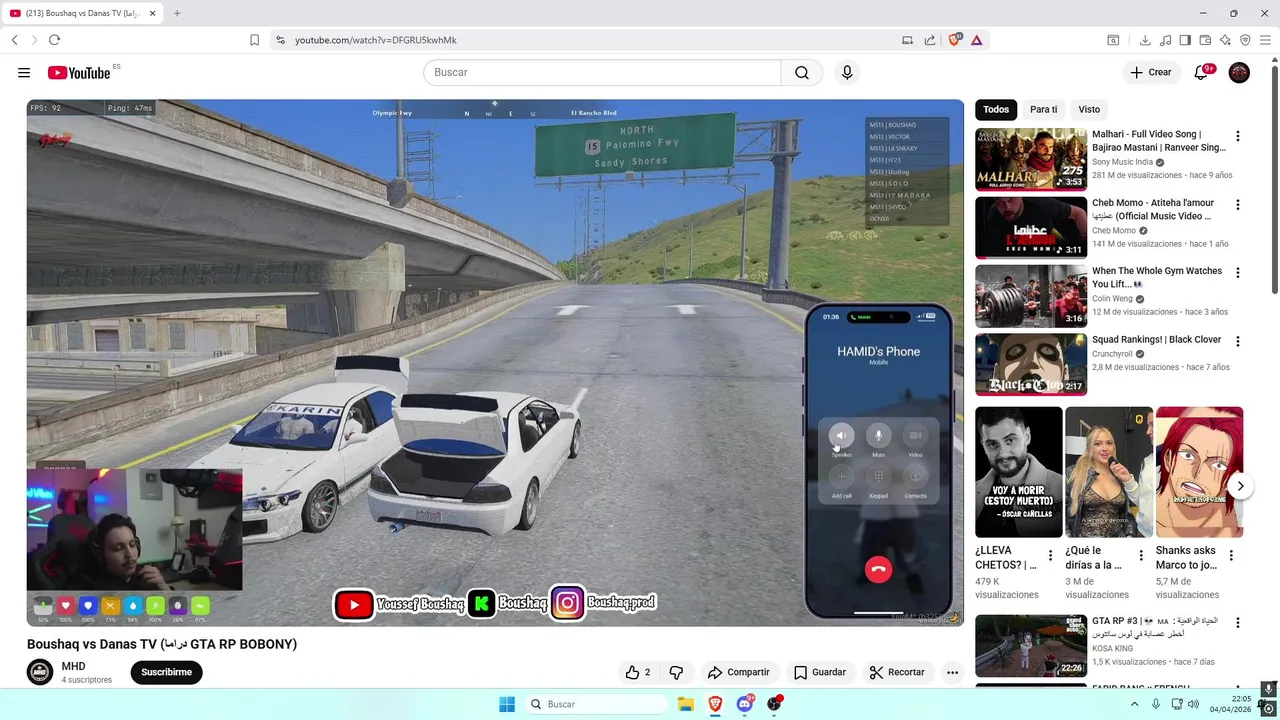Open Brave Leo AI assistant icon
The height and width of the screenshot is (720, 1280).
pyautogui.click(x=1225, y=40)
